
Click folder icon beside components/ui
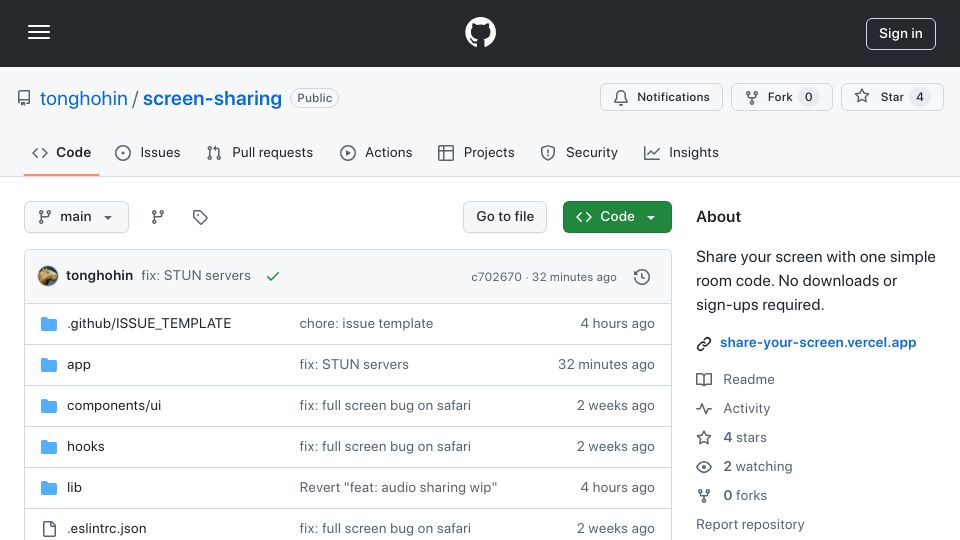coord(49,406)
